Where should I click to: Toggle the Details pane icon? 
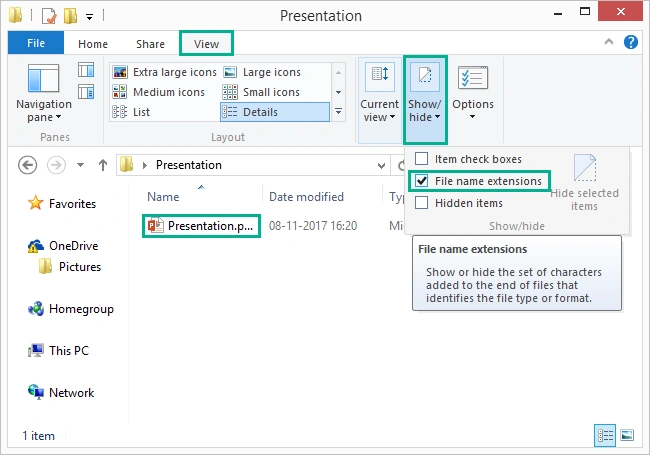coord(86,92)
